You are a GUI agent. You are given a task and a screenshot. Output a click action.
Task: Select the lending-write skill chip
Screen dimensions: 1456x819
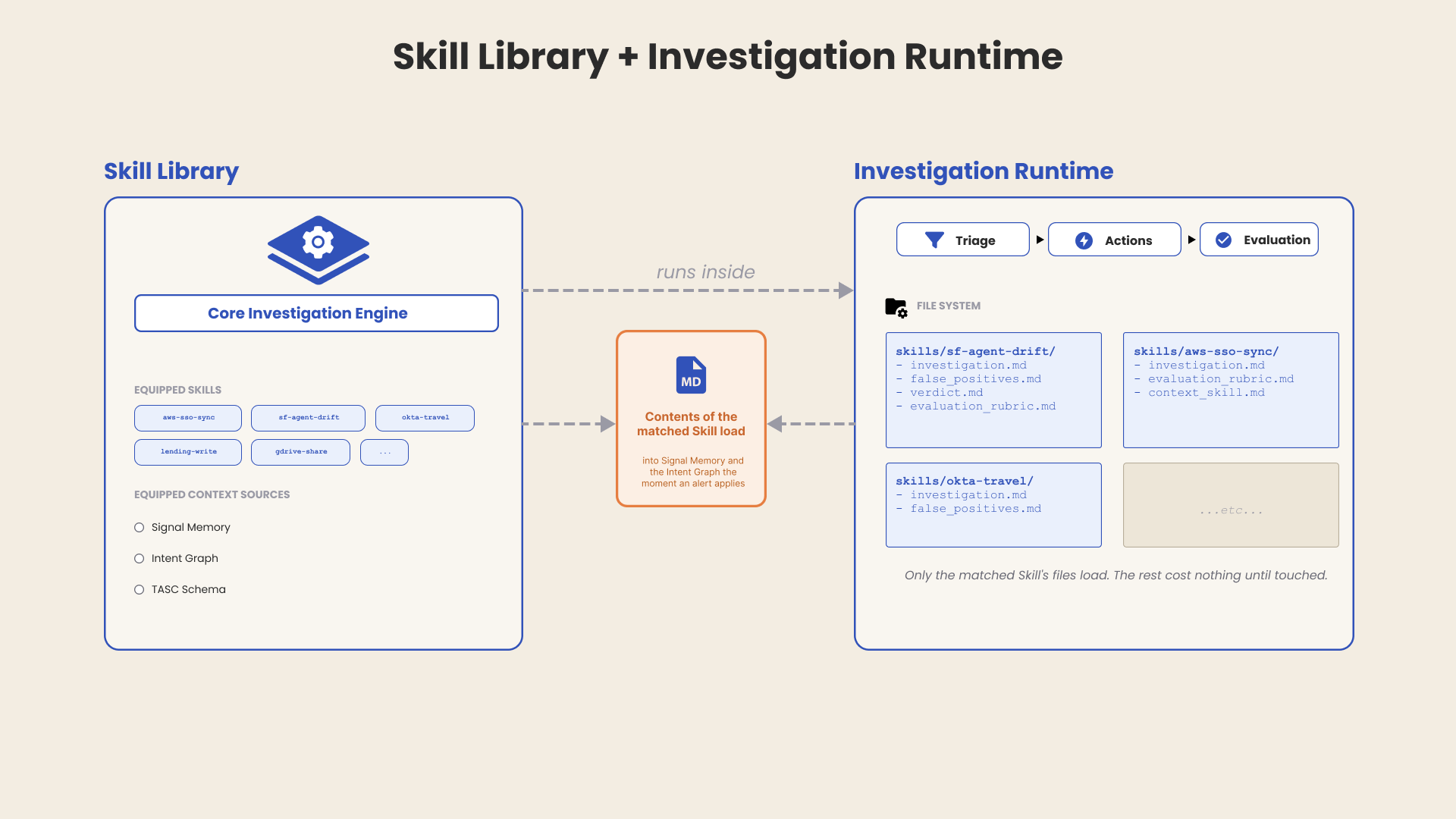[x=188, y=452]
